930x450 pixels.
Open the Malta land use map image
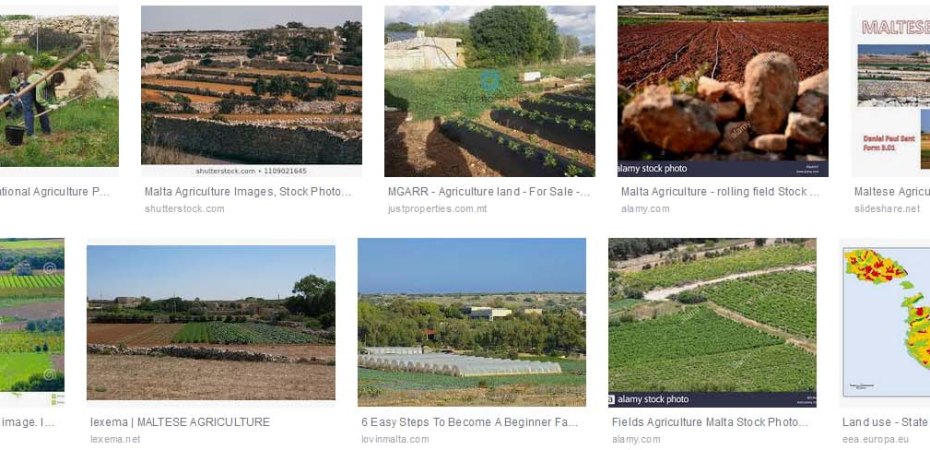point(886,322)
